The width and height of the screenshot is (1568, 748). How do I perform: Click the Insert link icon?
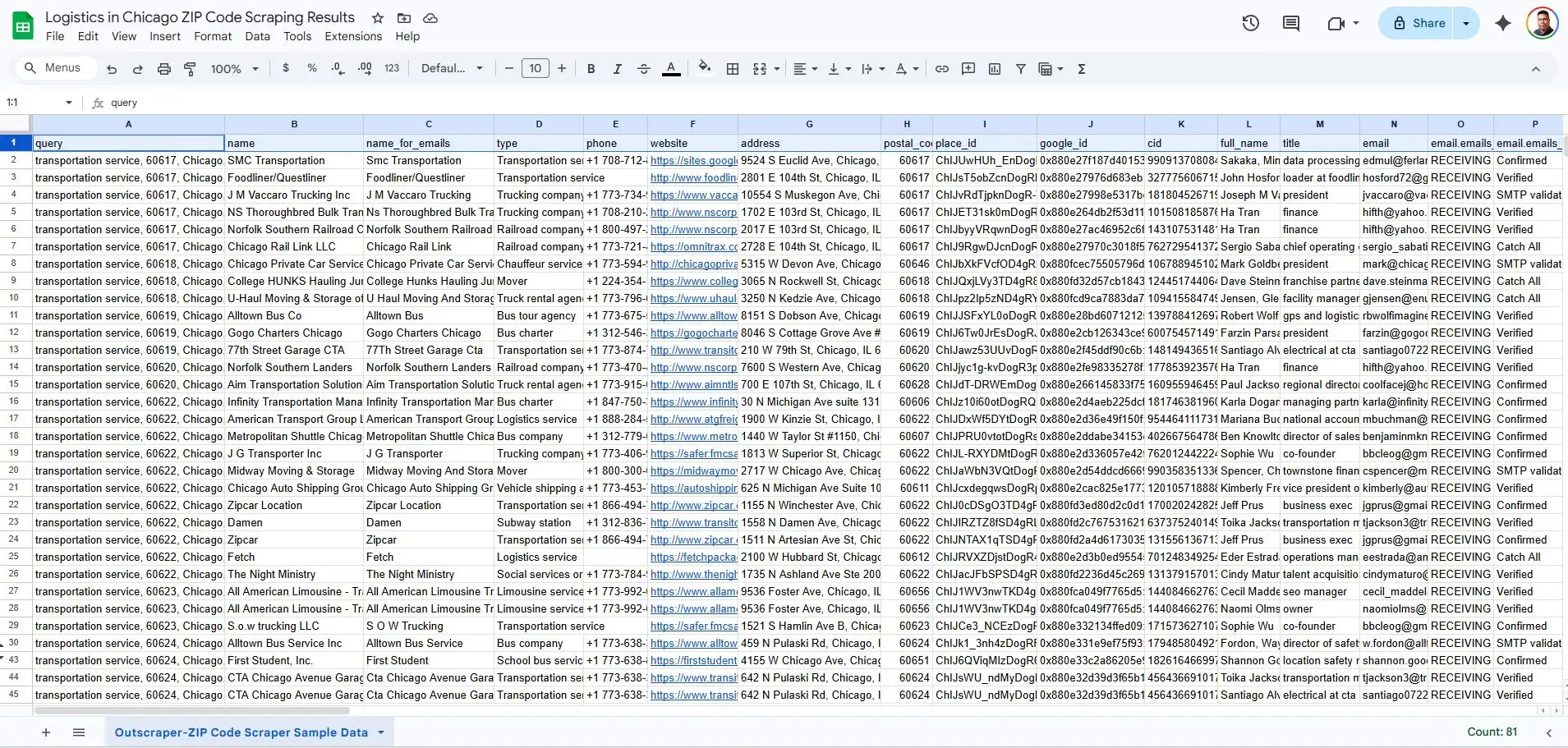(x=942, y=69)
